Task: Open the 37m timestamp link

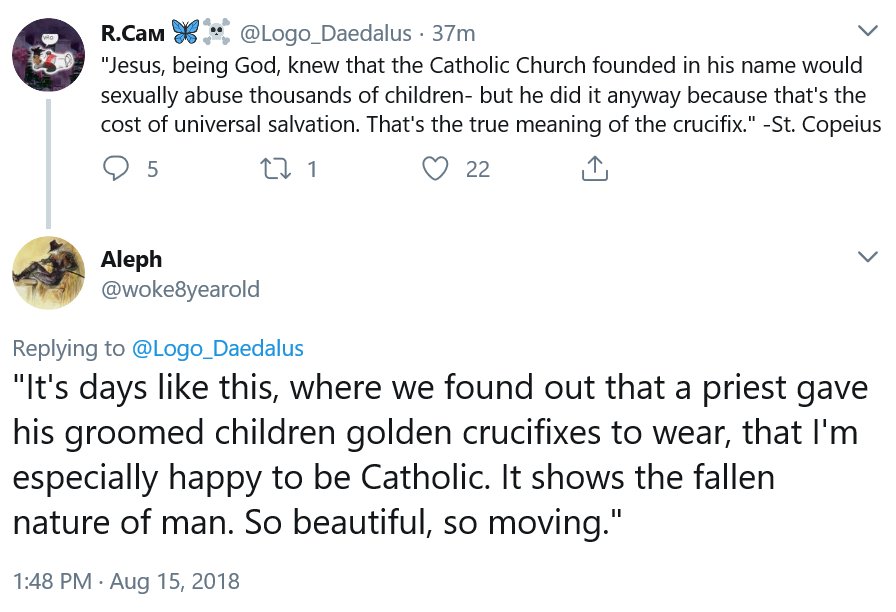Action: [452, 33]
